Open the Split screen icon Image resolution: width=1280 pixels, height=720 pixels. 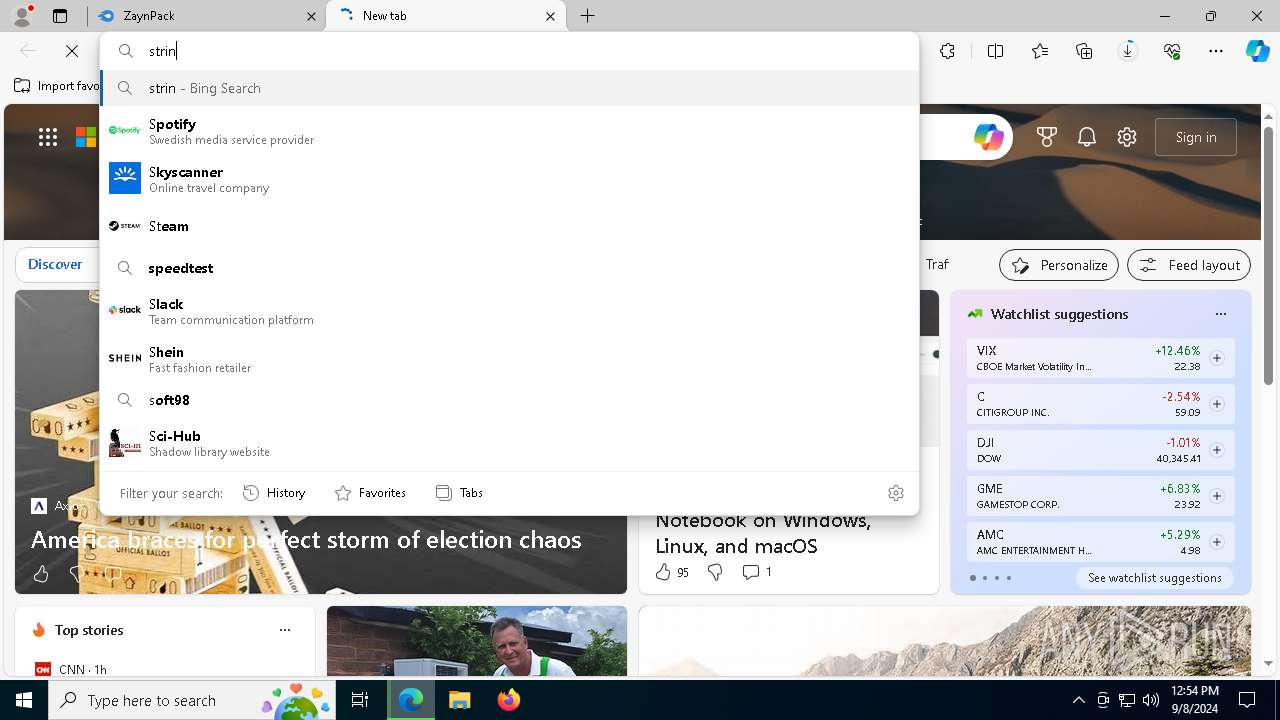click(x=995, y=51)
